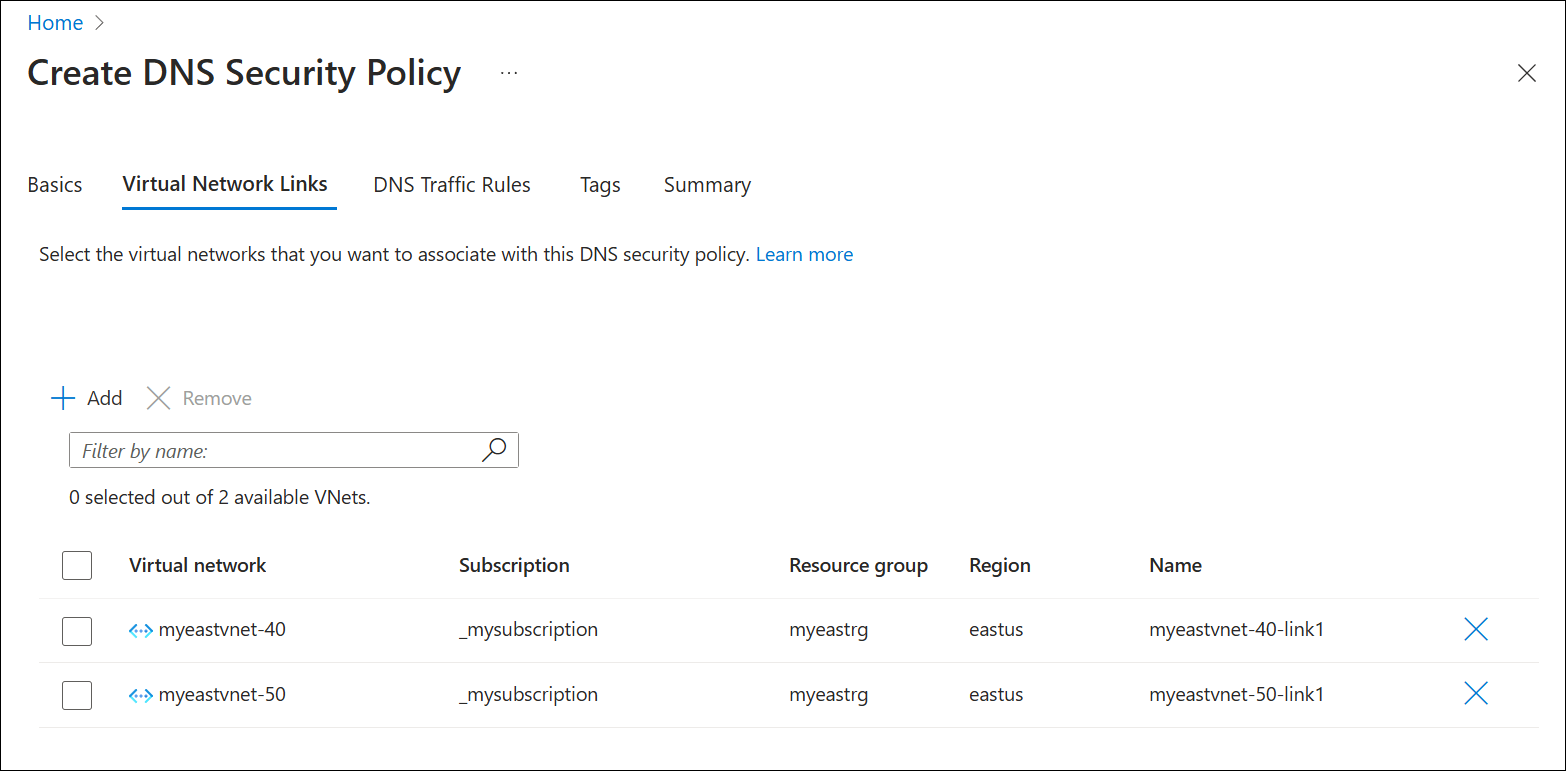Click the Remove button label

click(217, 398)
